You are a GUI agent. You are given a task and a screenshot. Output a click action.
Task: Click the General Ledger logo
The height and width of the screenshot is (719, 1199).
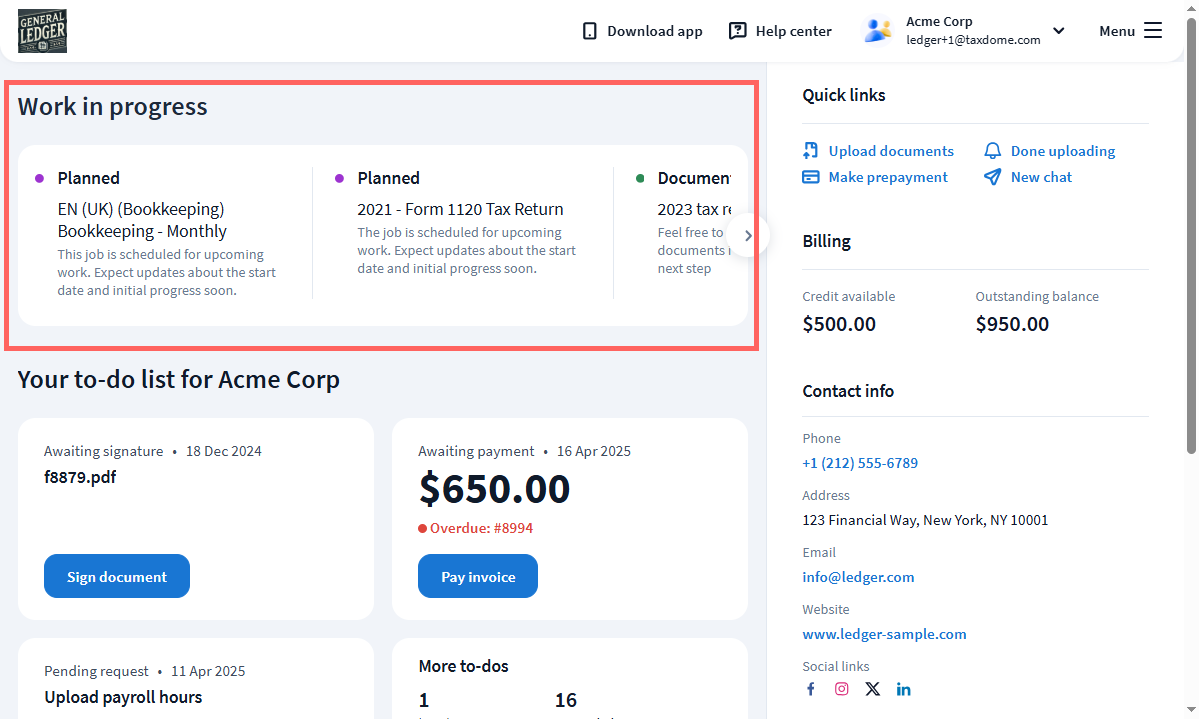[42, 31]
